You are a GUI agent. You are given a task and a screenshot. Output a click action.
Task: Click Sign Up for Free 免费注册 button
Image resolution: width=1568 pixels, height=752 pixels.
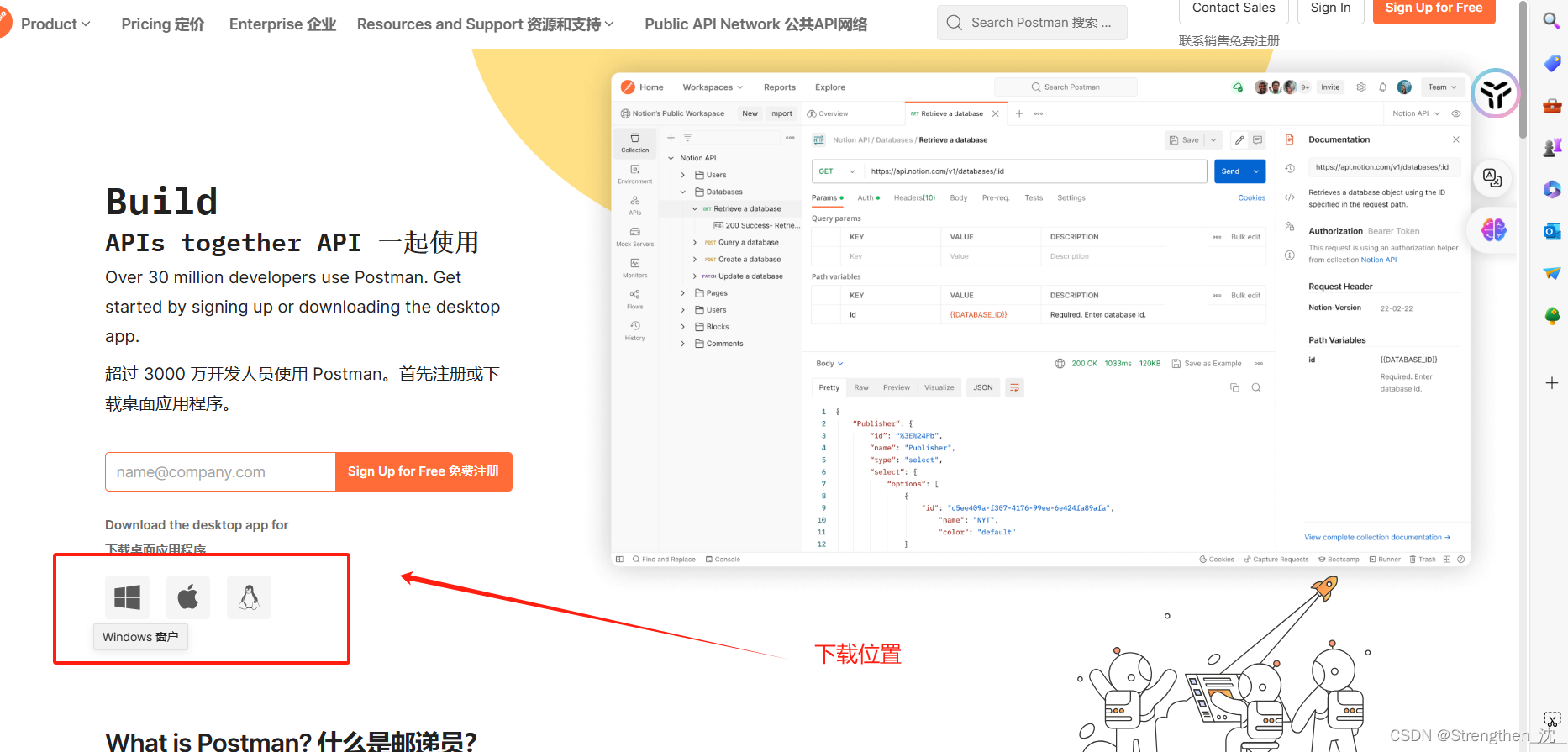tap(424, 471)
